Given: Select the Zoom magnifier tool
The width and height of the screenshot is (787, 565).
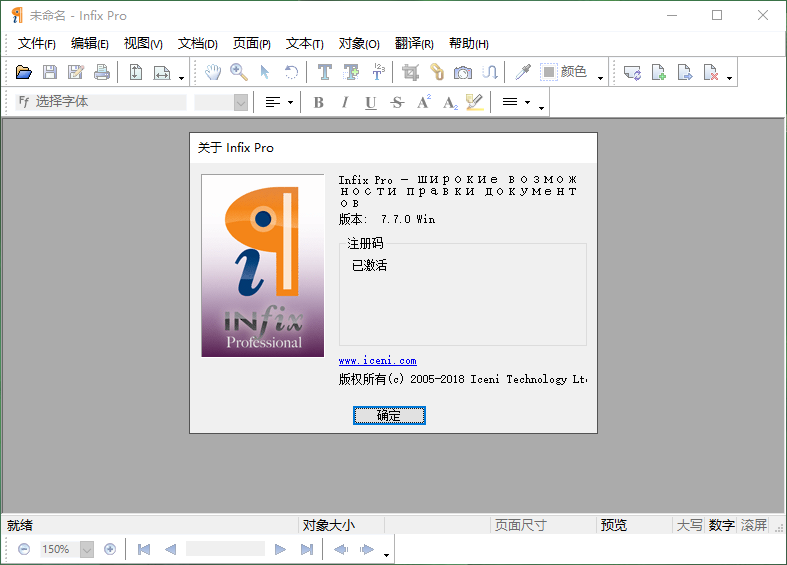Looking at the screenshot, I should (x=239, y=72).
